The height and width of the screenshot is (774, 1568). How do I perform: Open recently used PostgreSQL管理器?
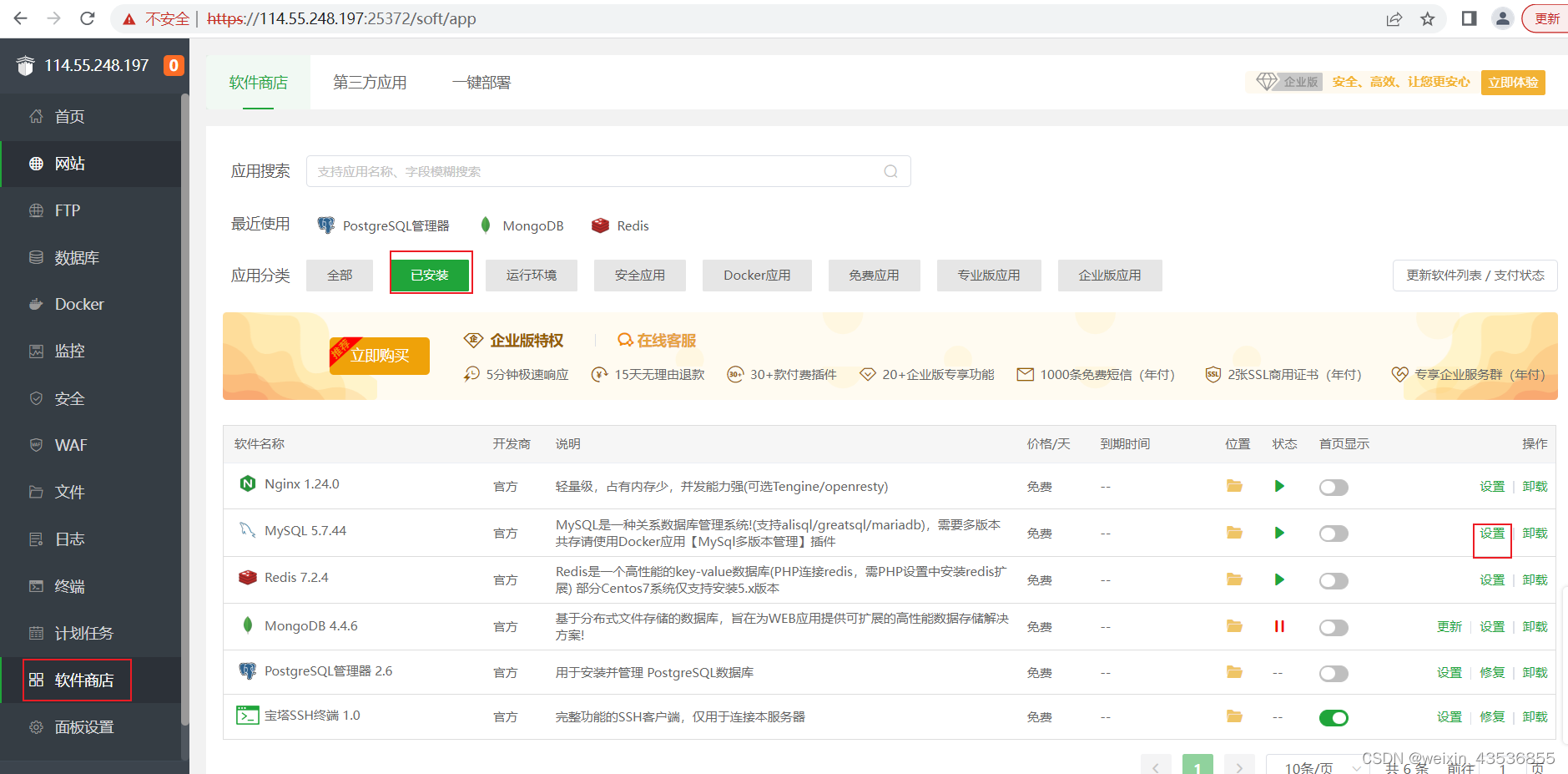coord(383,225)
